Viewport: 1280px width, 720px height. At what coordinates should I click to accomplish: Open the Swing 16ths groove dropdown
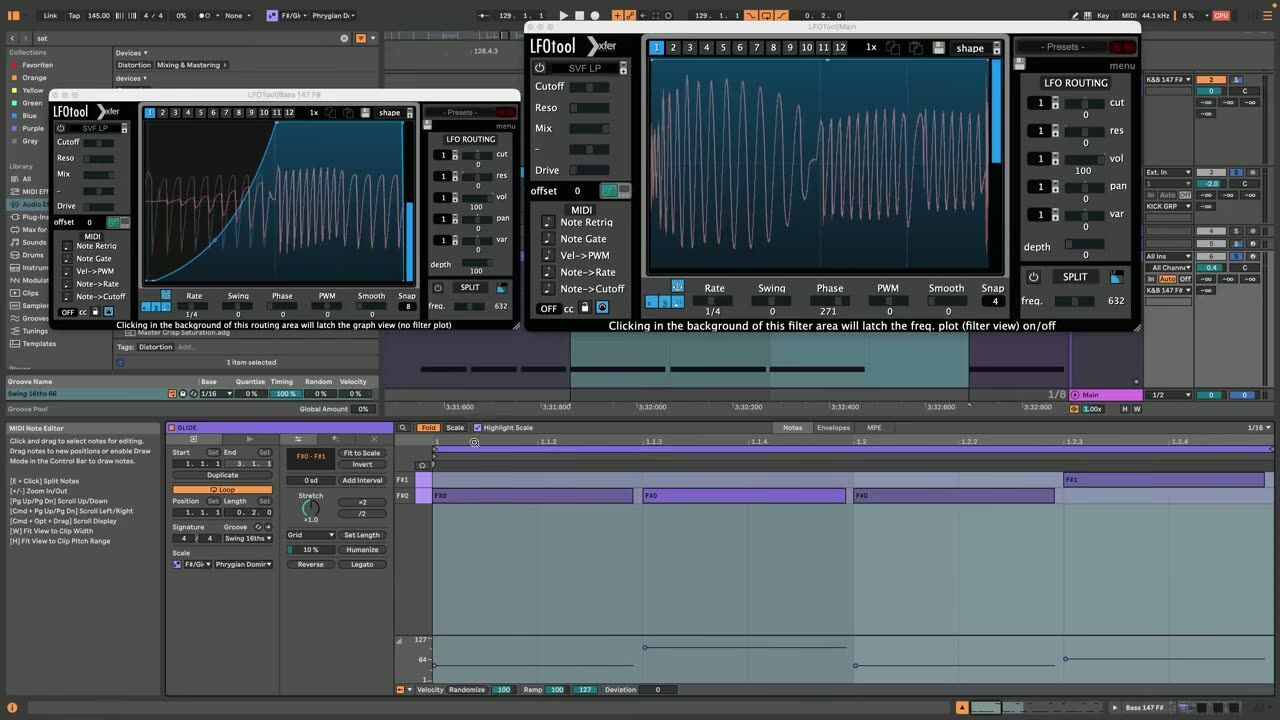[x=246, y=539]
